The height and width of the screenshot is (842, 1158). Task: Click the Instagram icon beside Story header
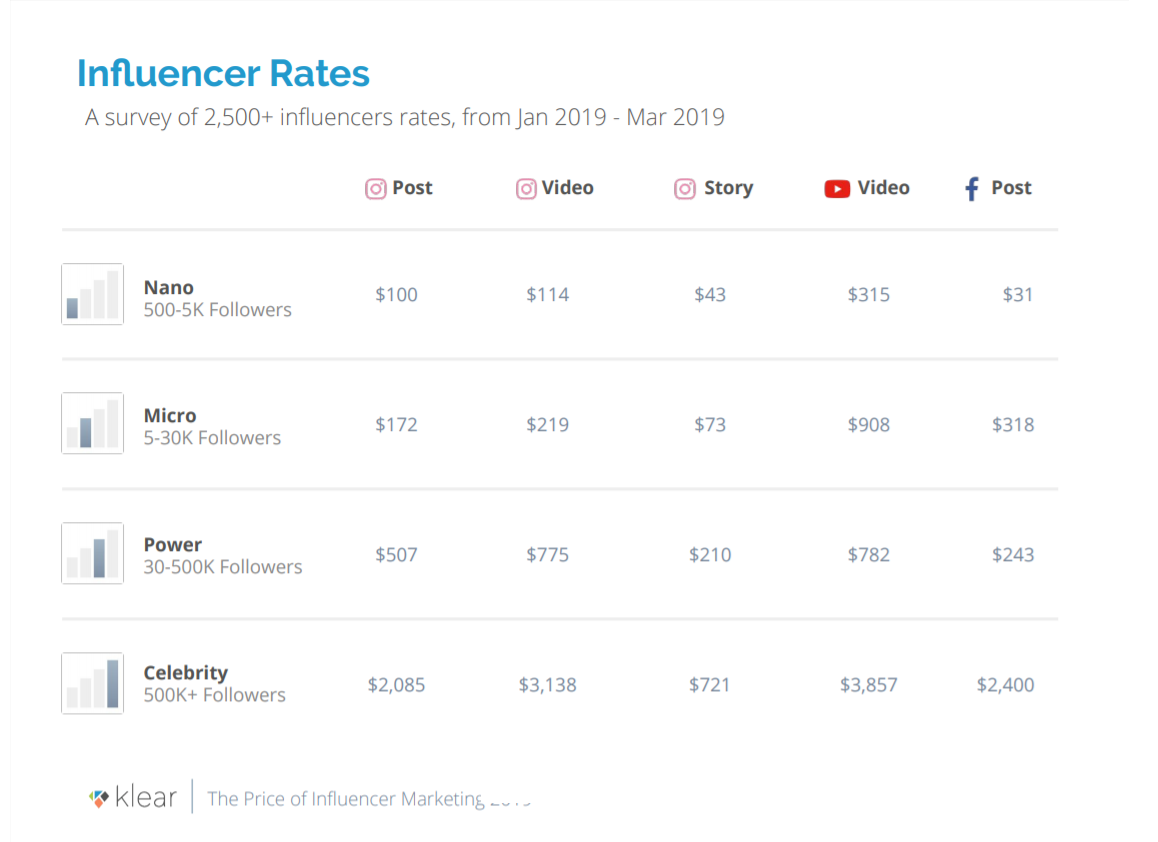point(685,188)
